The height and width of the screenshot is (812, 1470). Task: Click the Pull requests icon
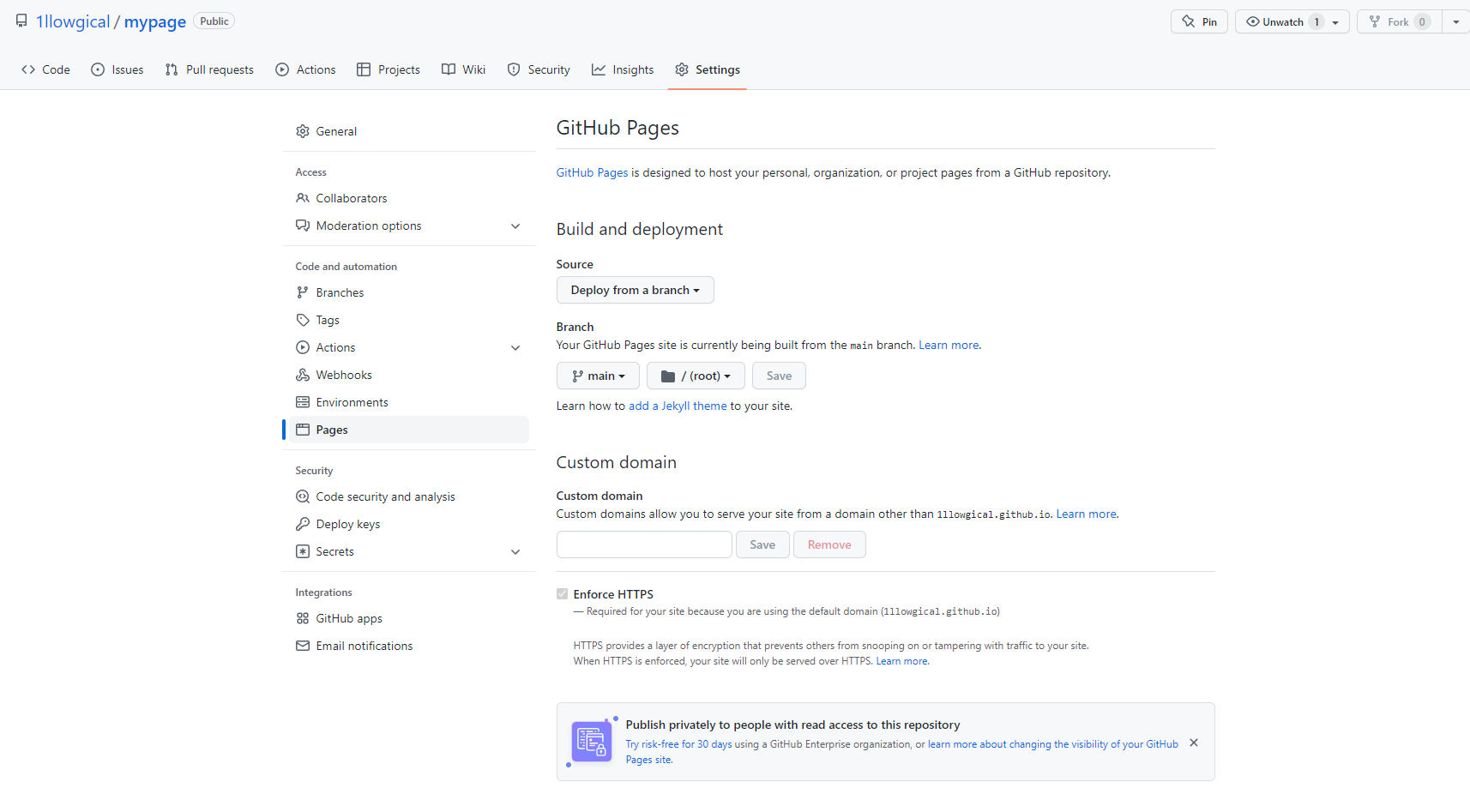pos(172,69)
